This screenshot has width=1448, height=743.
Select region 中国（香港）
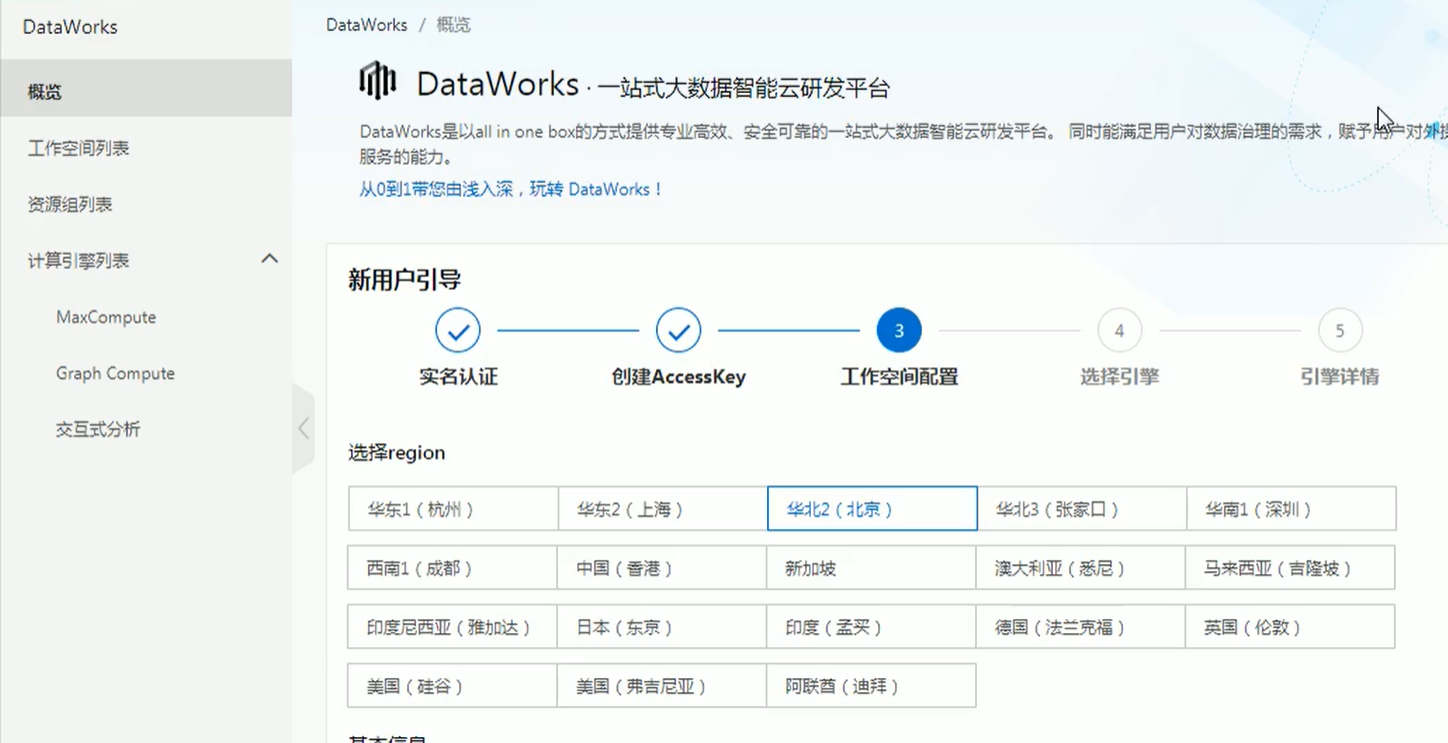[662, 568]
